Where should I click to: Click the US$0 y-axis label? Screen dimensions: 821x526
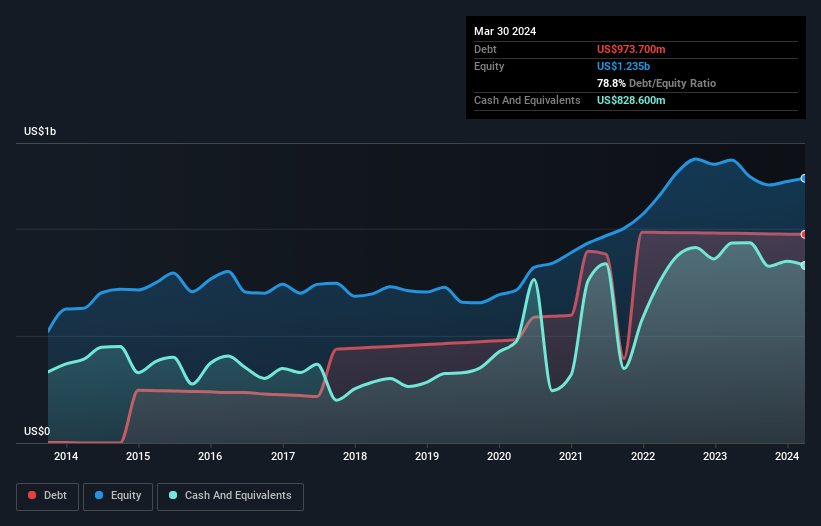point(37,431)
